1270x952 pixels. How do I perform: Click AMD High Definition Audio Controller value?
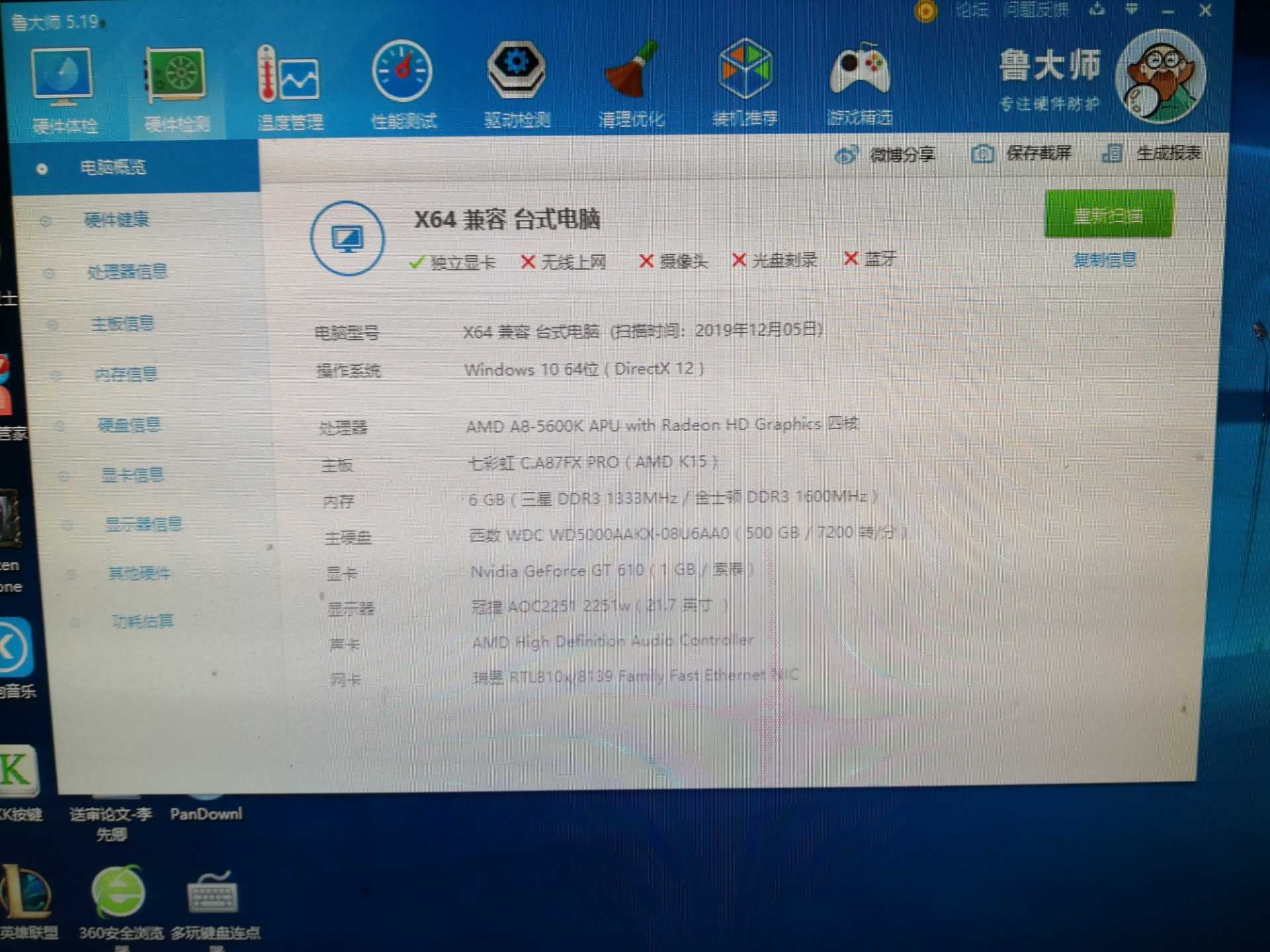click(613, 641)
